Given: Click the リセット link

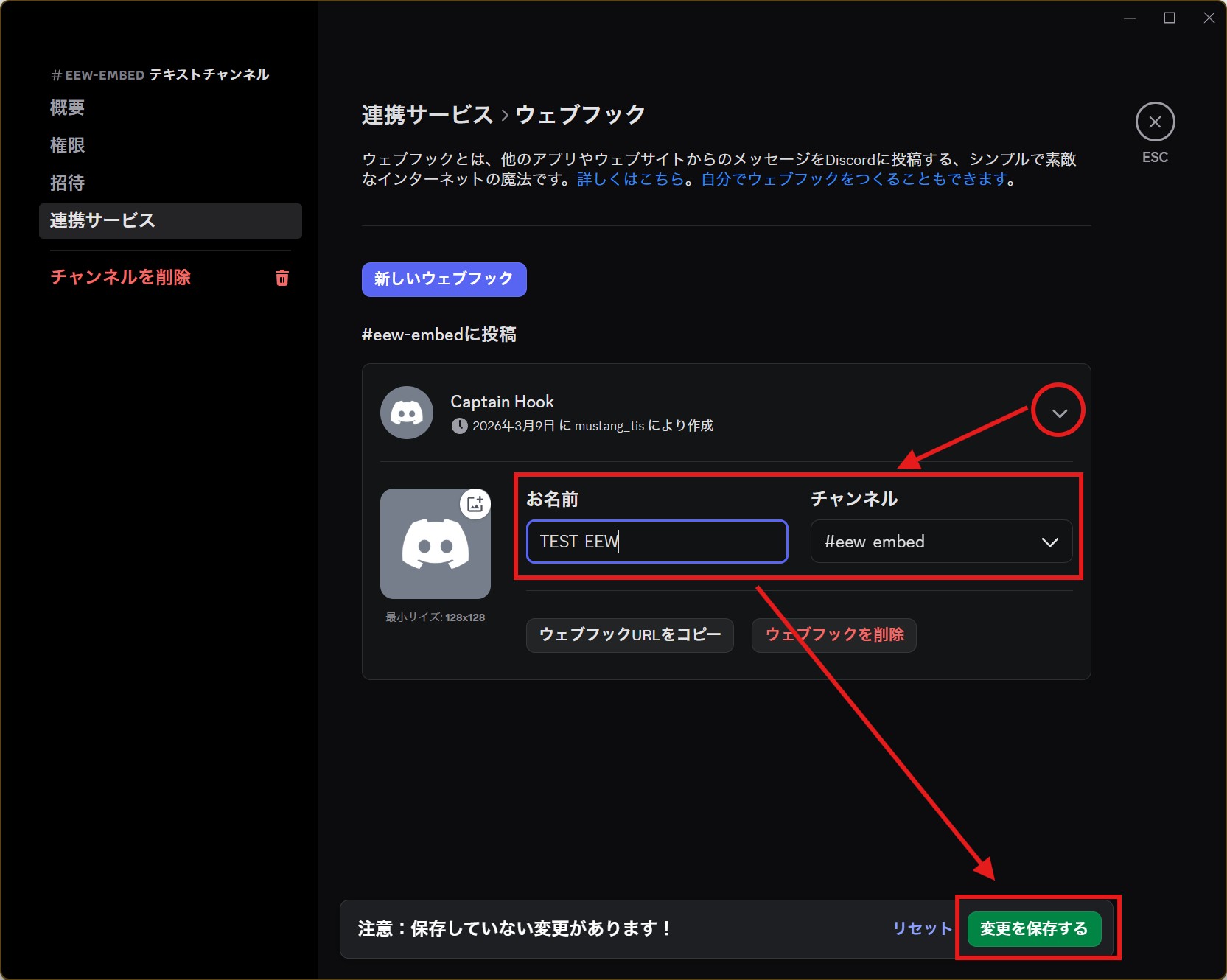Looking at the screenshot, I should [921, 928].
